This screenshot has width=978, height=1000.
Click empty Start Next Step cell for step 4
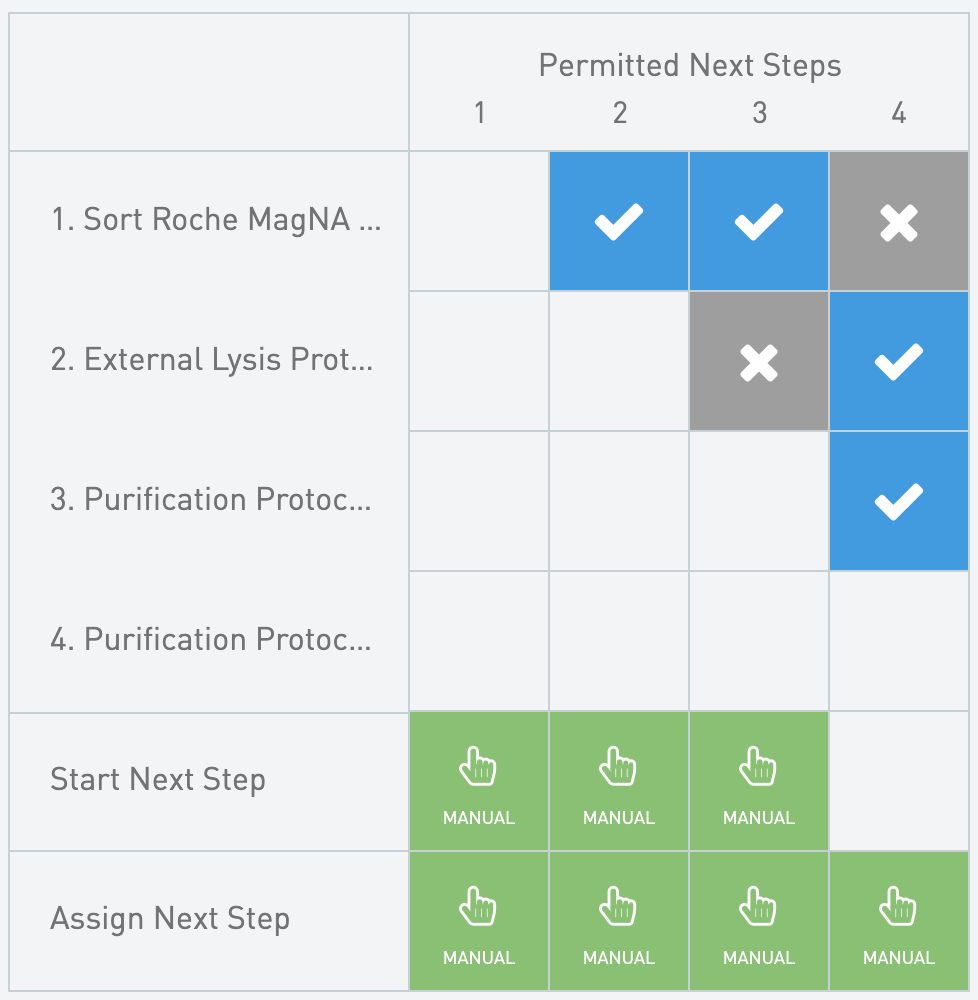tap(899, 781)
